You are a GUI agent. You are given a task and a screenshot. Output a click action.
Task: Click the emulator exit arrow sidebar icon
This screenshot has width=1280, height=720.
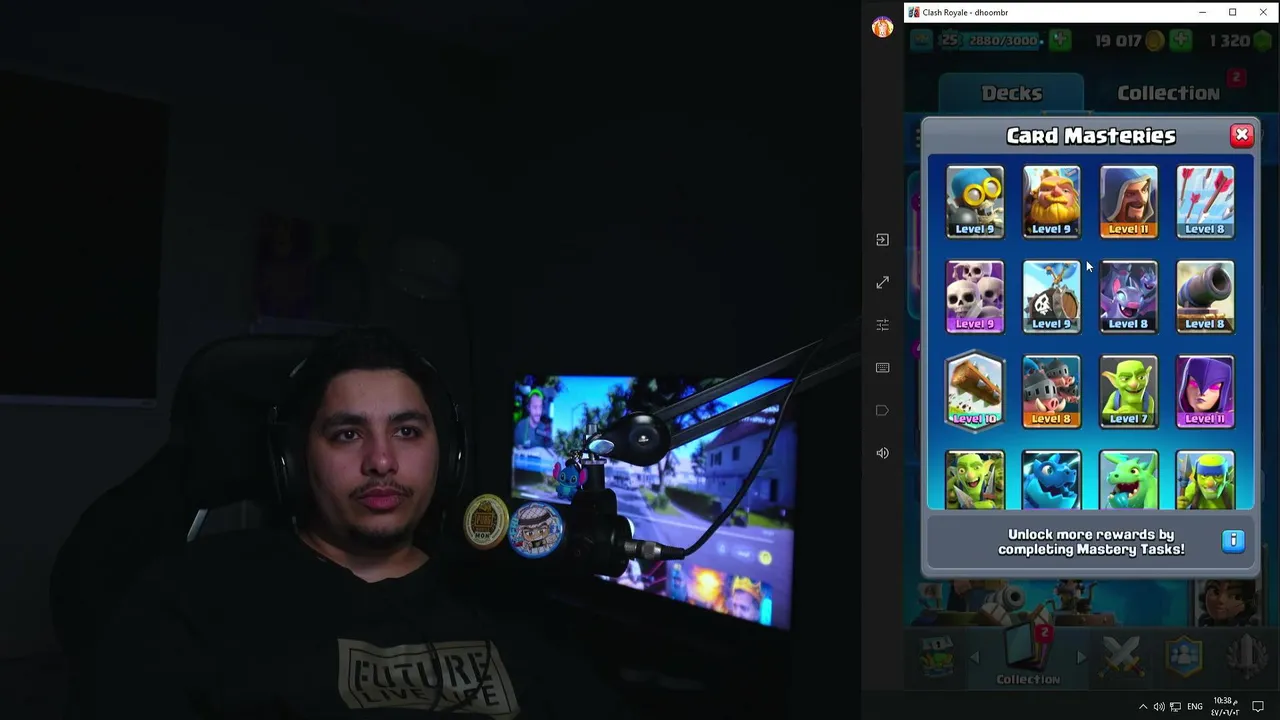[882, 240]
